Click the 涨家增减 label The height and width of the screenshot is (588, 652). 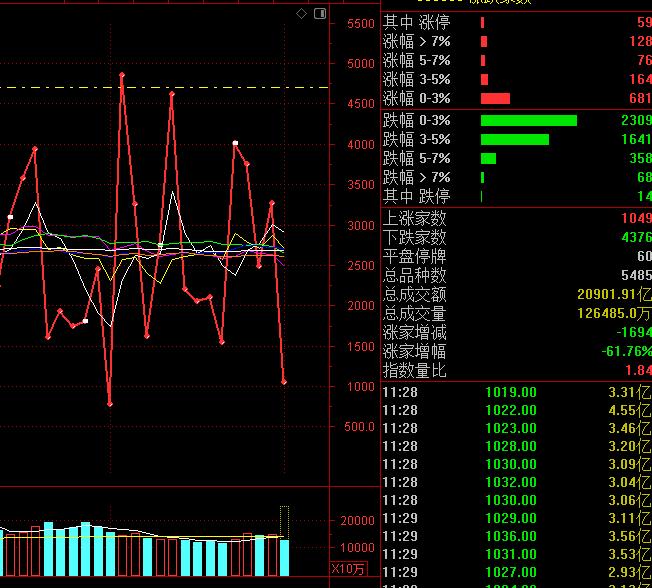(x=414, y=332)
